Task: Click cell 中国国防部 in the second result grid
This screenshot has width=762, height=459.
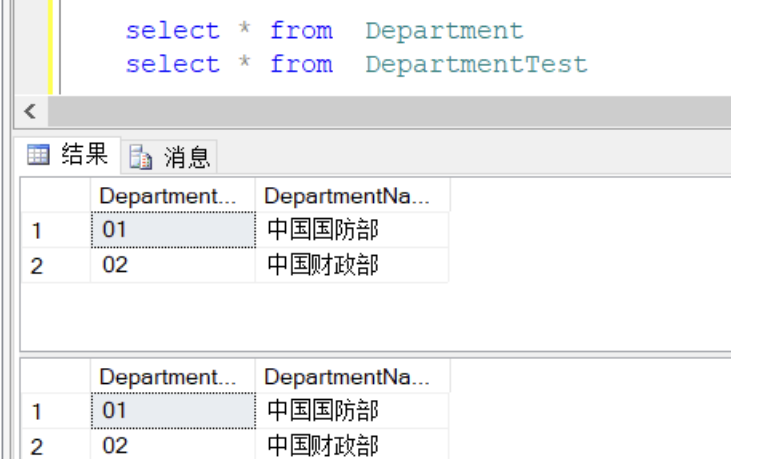Action: [351, 411]
